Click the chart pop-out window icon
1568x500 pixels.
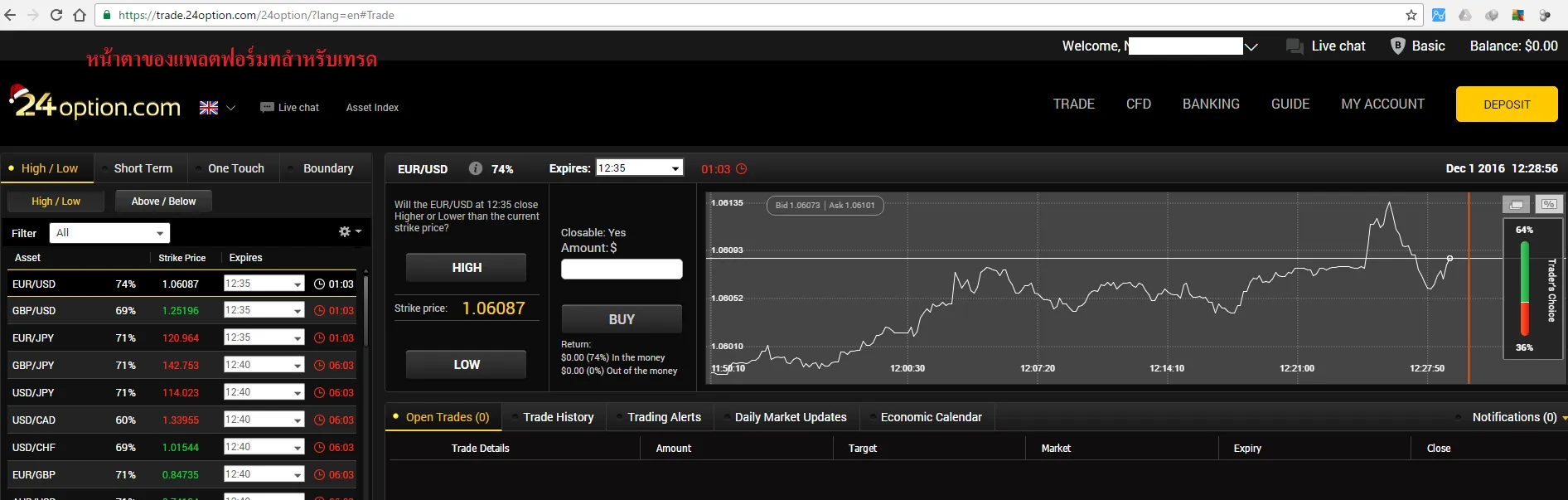tap(1516, 204)
